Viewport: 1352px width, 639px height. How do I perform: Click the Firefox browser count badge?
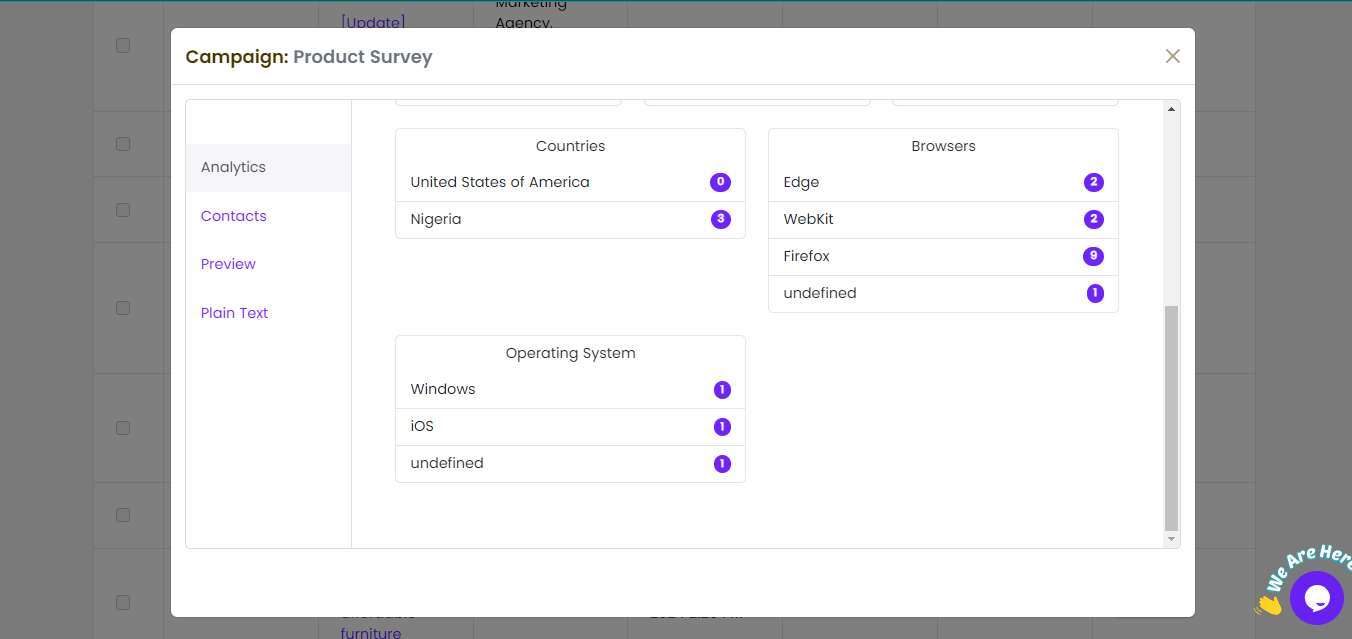(x=1093, y=257)
